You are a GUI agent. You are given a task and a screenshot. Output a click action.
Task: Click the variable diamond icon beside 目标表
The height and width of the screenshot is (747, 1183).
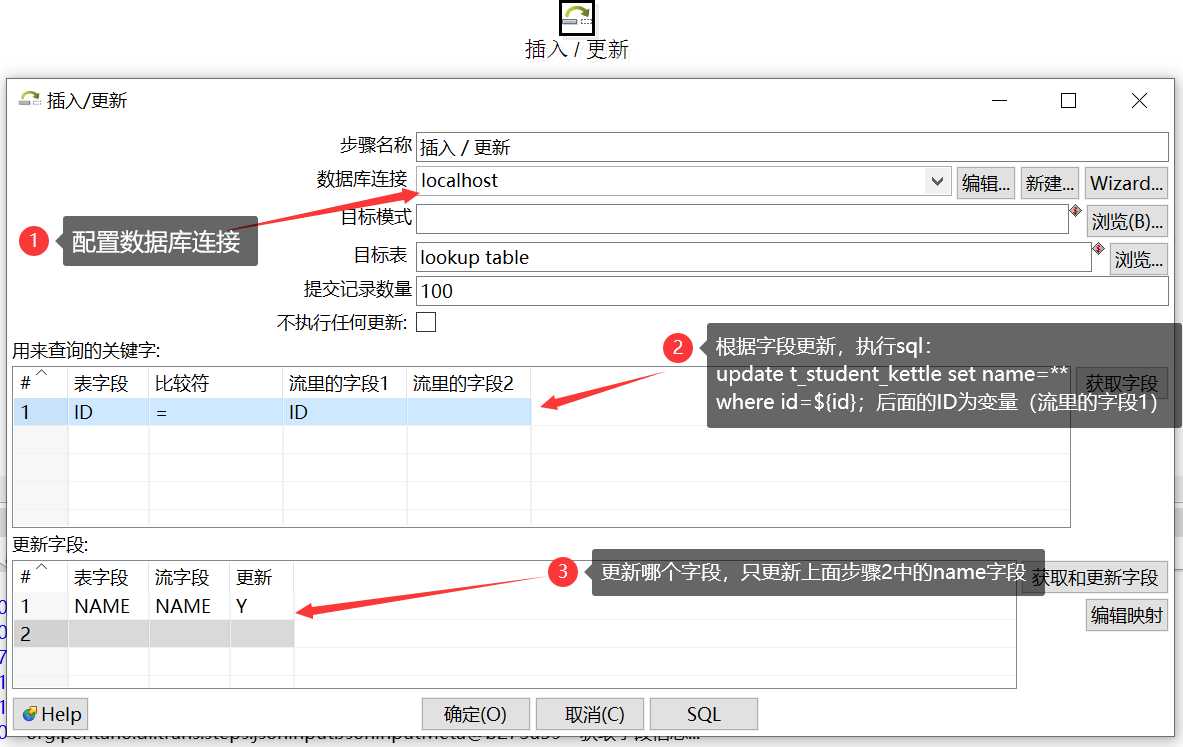[x=1098, y=248]
